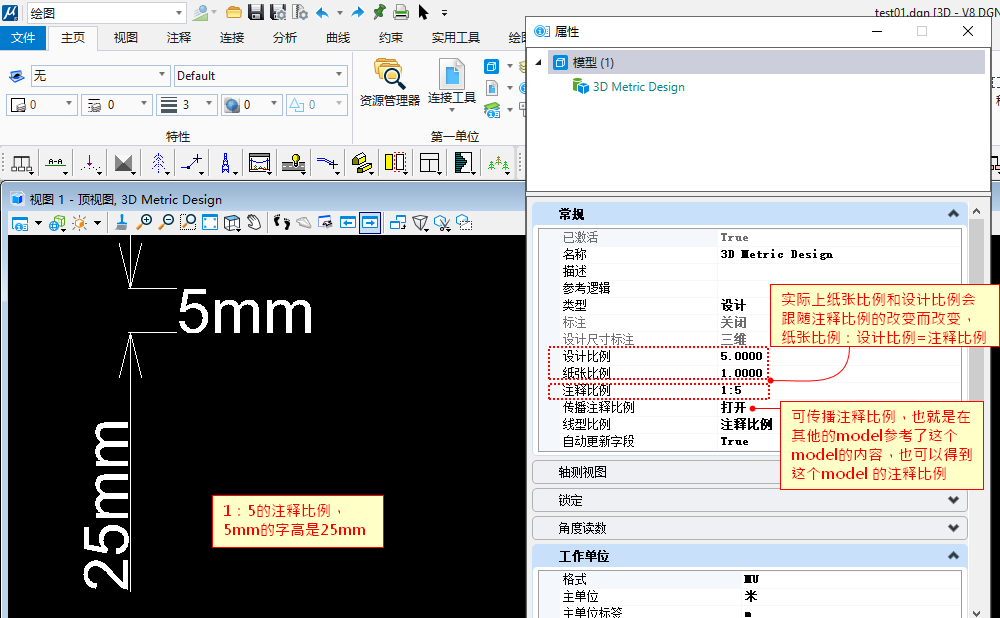Go to View Previous left arrow
This screenshot has height=618, width=1000.
[x=348, y=223]
